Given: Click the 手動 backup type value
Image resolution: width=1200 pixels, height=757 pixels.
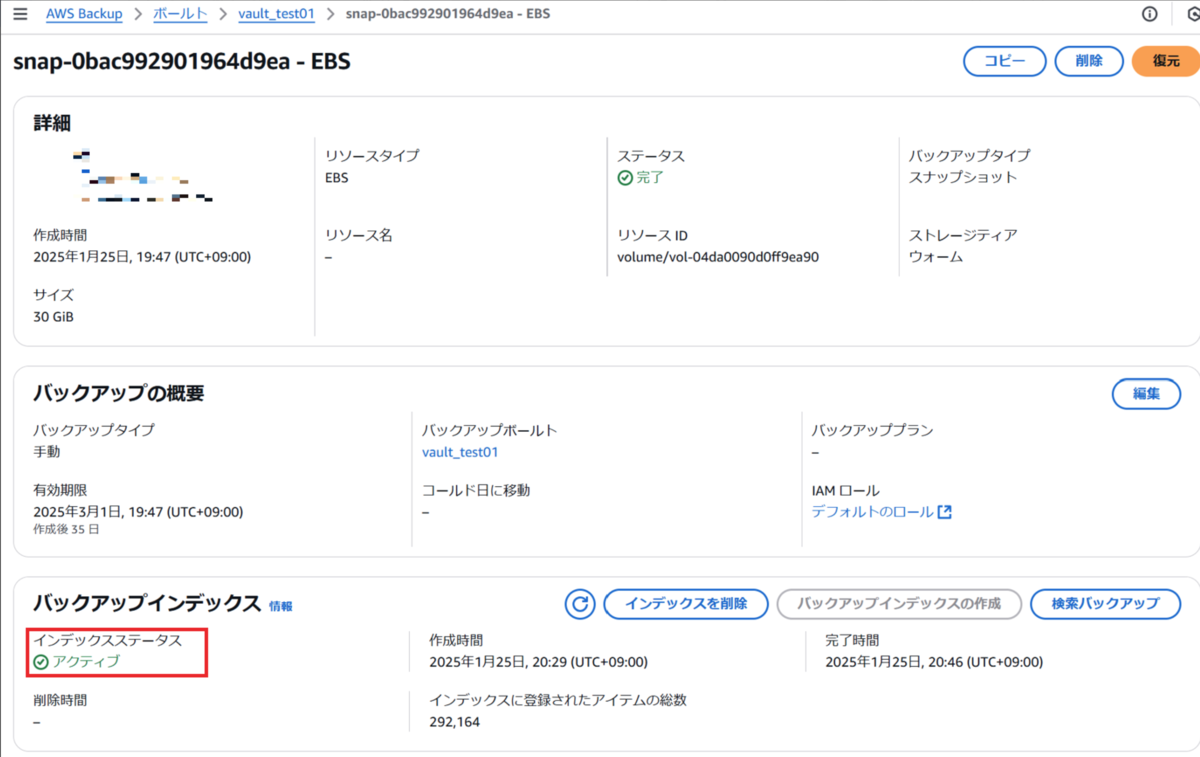Looking at the screenshot, I should (47, 452).
